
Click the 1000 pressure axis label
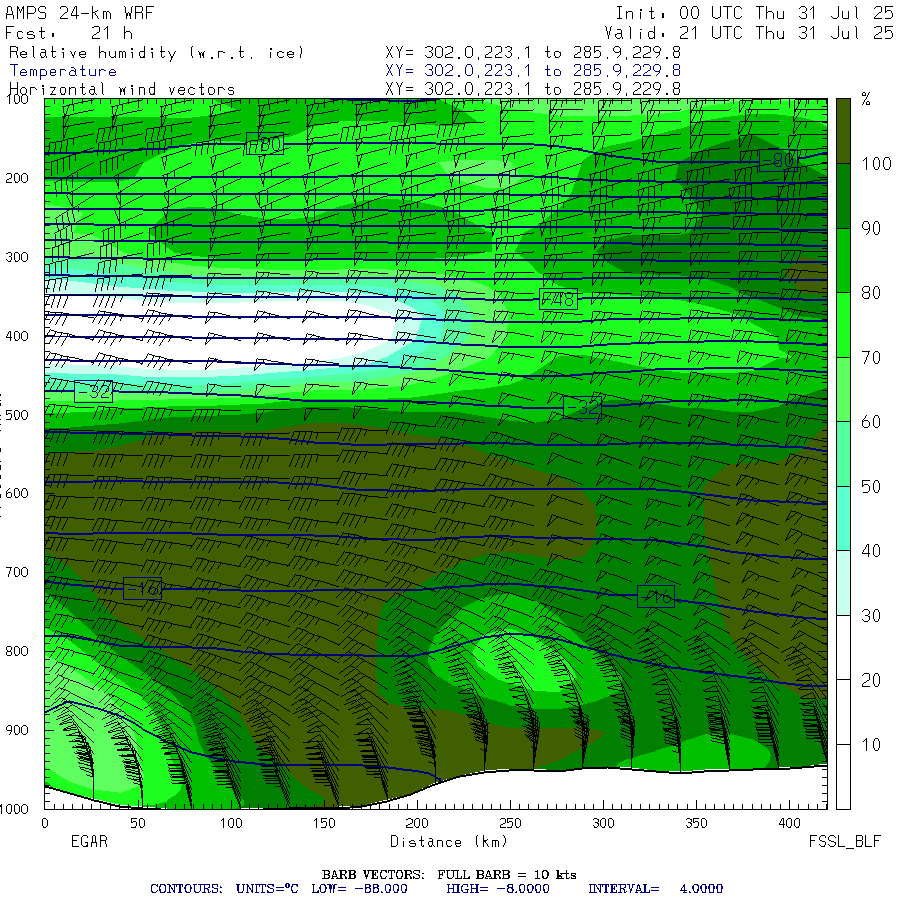pos(14,809)
